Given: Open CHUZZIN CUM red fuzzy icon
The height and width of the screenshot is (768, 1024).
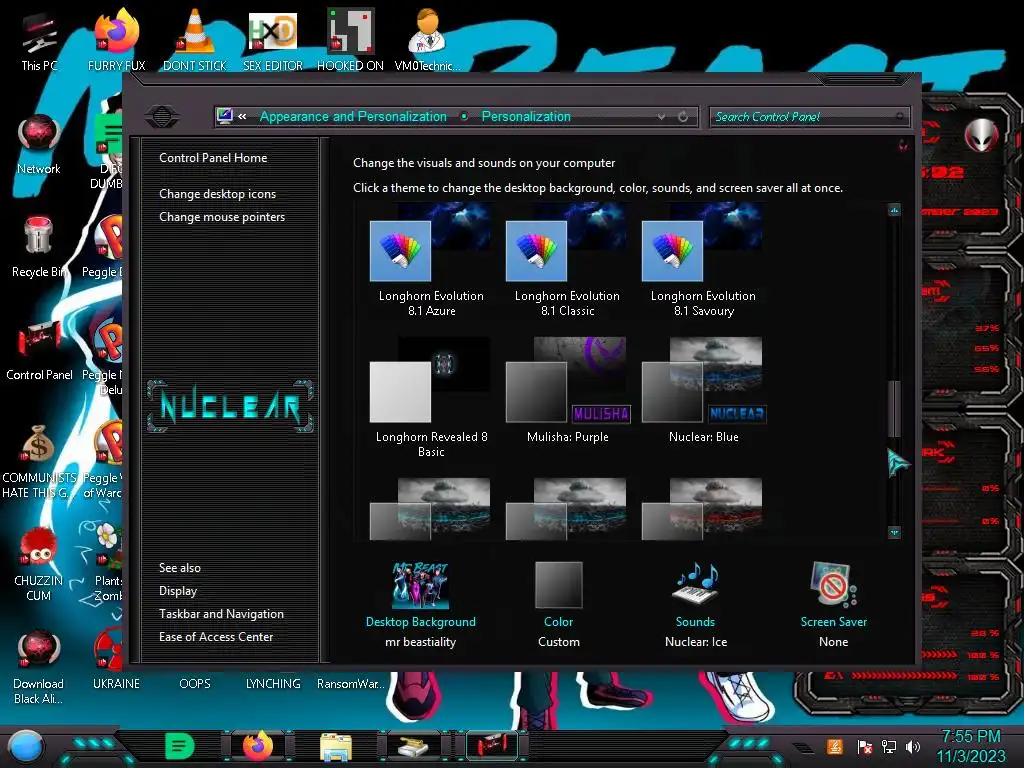Looking at the screenshot, I should pos(39,564).
